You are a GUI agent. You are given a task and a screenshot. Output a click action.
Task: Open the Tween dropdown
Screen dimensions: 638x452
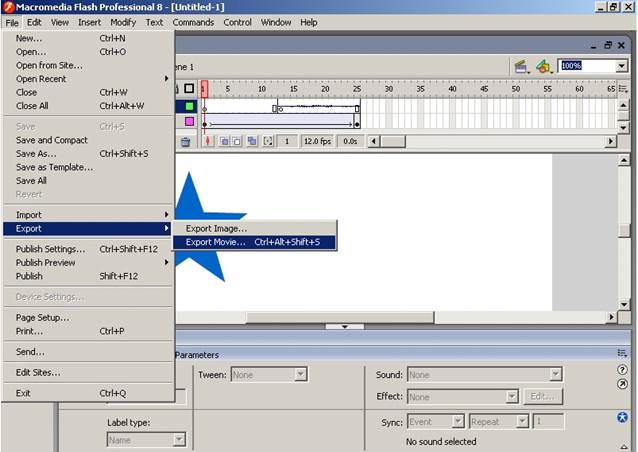pyautogui.click(x=300, y=374)
